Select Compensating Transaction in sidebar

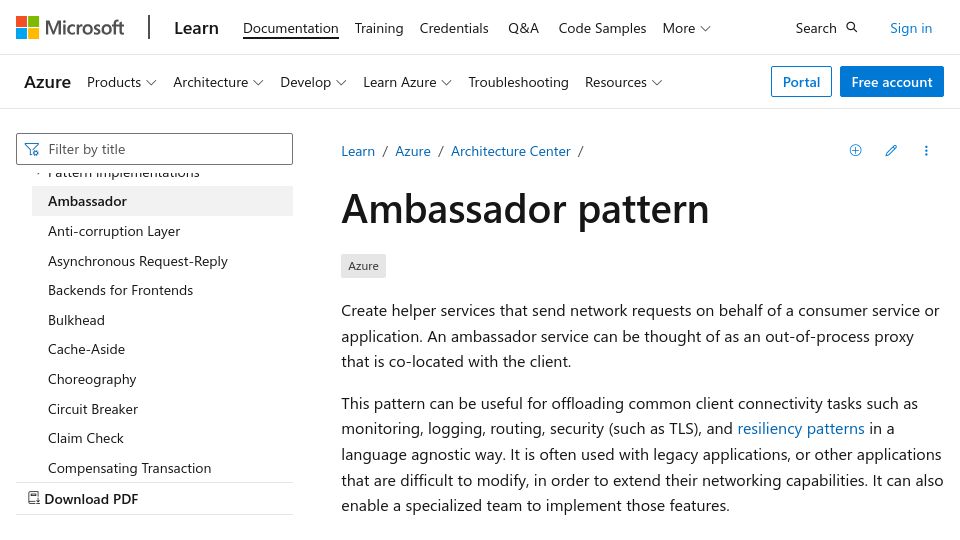129,468
